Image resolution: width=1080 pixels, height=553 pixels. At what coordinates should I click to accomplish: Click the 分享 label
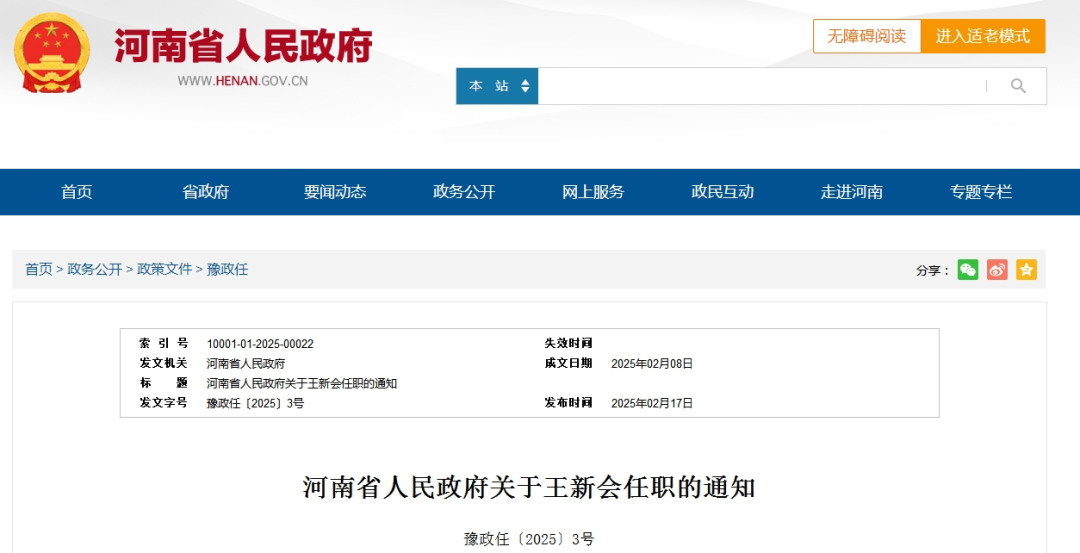pos(933,271)
